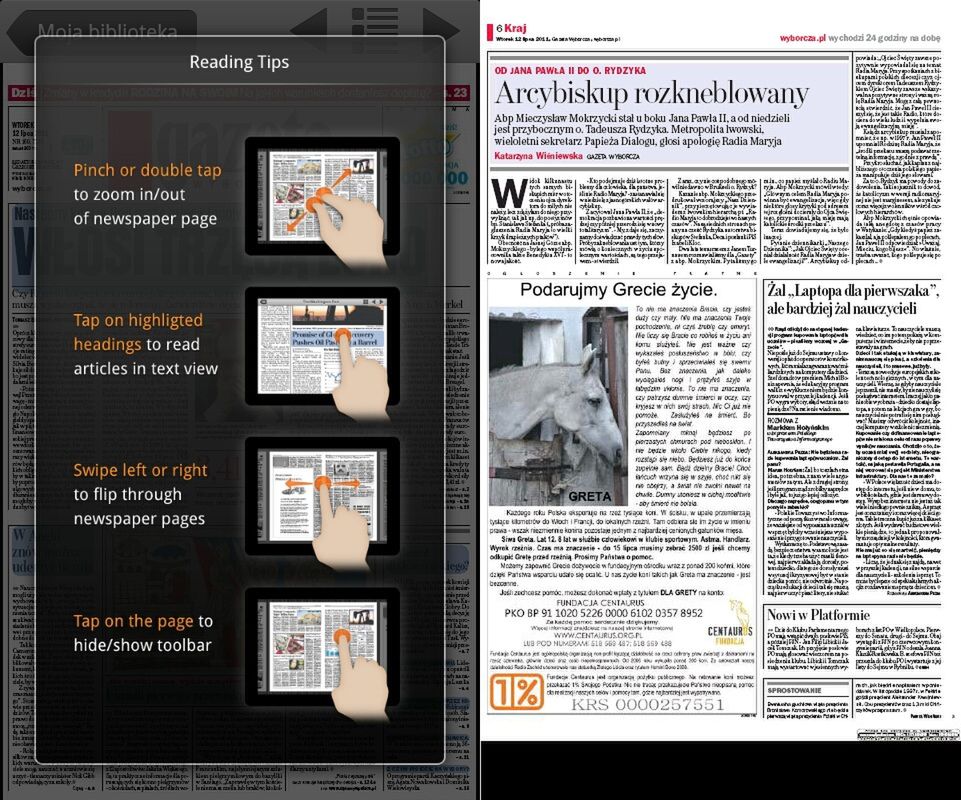The image size is (961, 800).
Task: Open the Nowi w Platformie article
Action: tap(818, 615)
